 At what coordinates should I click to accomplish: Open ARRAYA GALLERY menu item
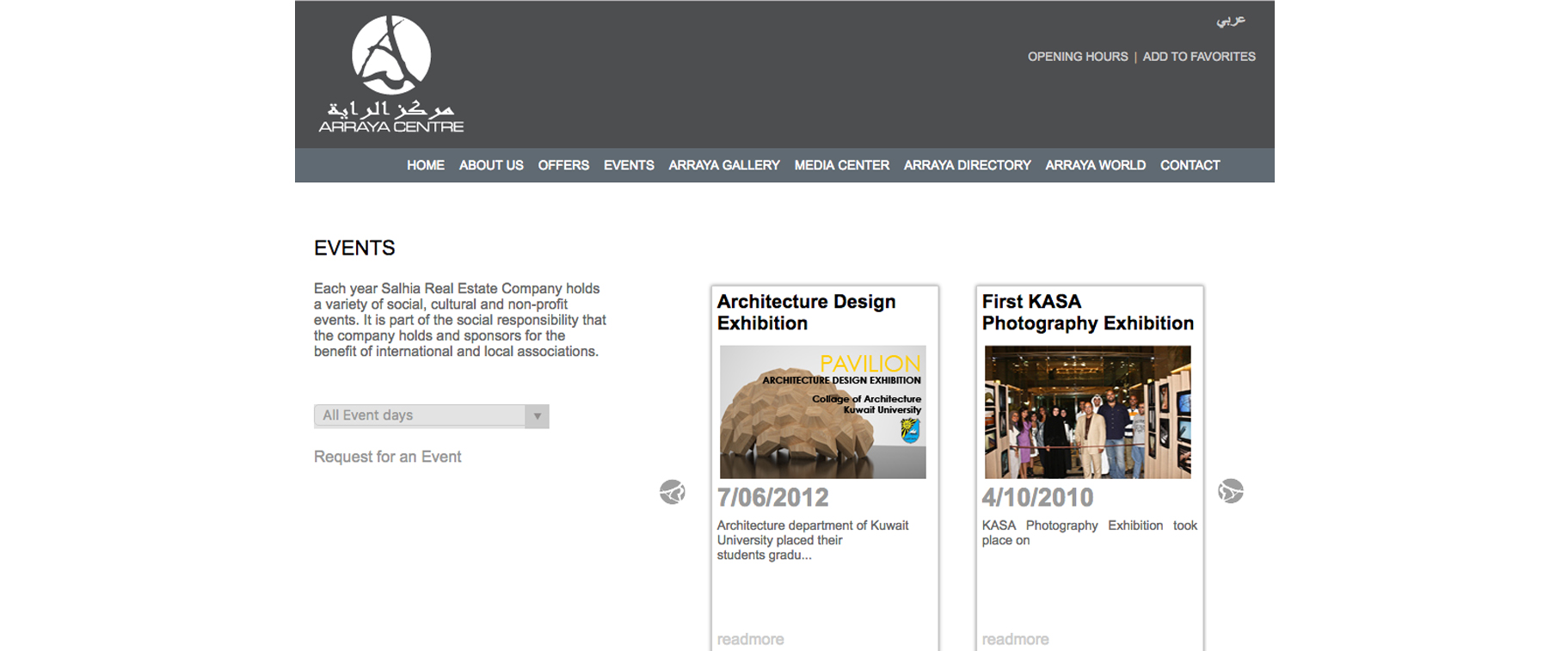[724, 165]
